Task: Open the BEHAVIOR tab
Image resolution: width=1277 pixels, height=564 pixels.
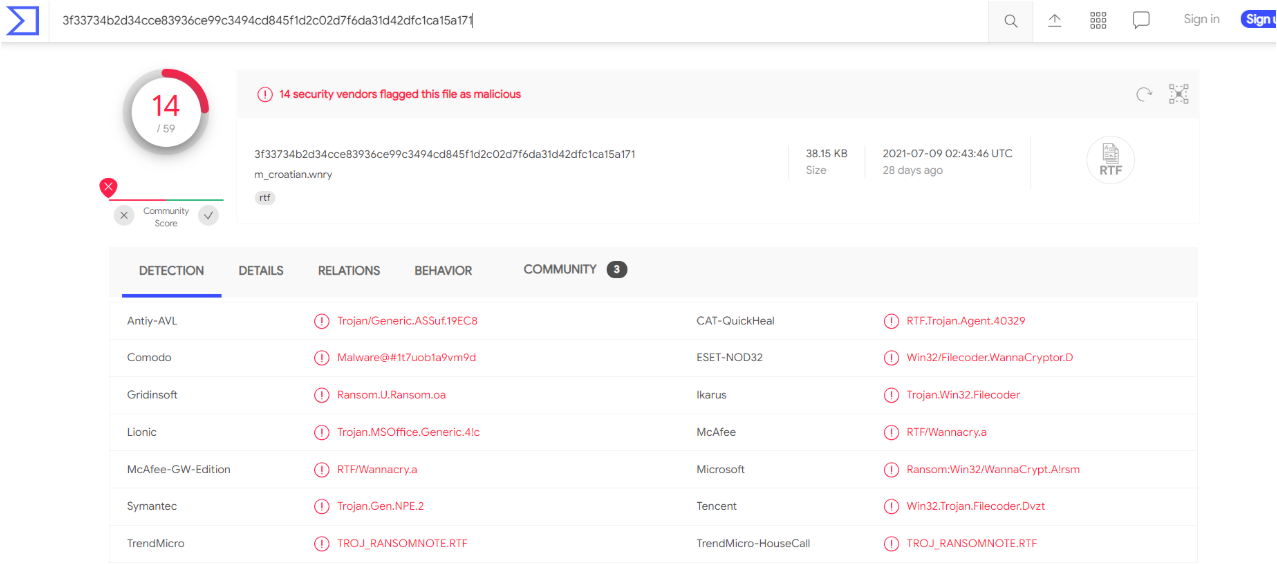Action: pyautogui.click(x=443, y=271)
